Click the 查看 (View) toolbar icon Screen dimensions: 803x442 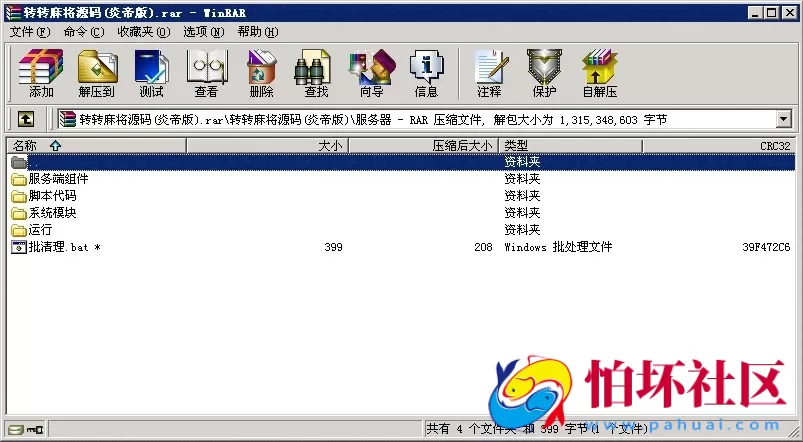pyautogui.click(x=206, y=73)
